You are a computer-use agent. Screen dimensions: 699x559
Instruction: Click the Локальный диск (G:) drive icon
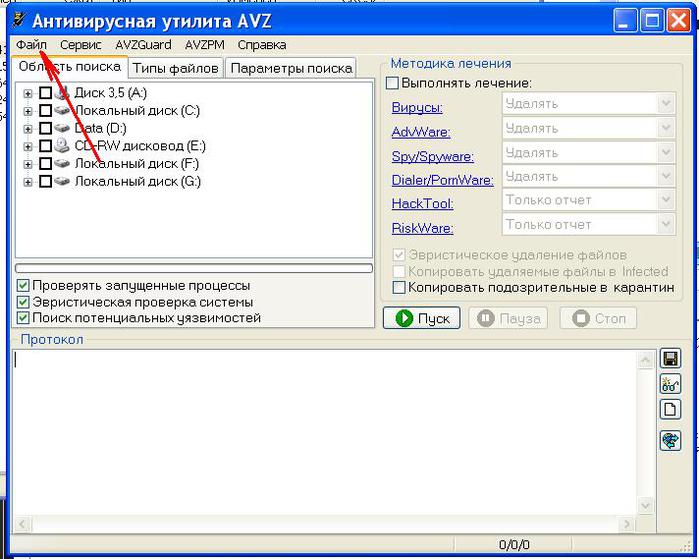coord(62,182)
